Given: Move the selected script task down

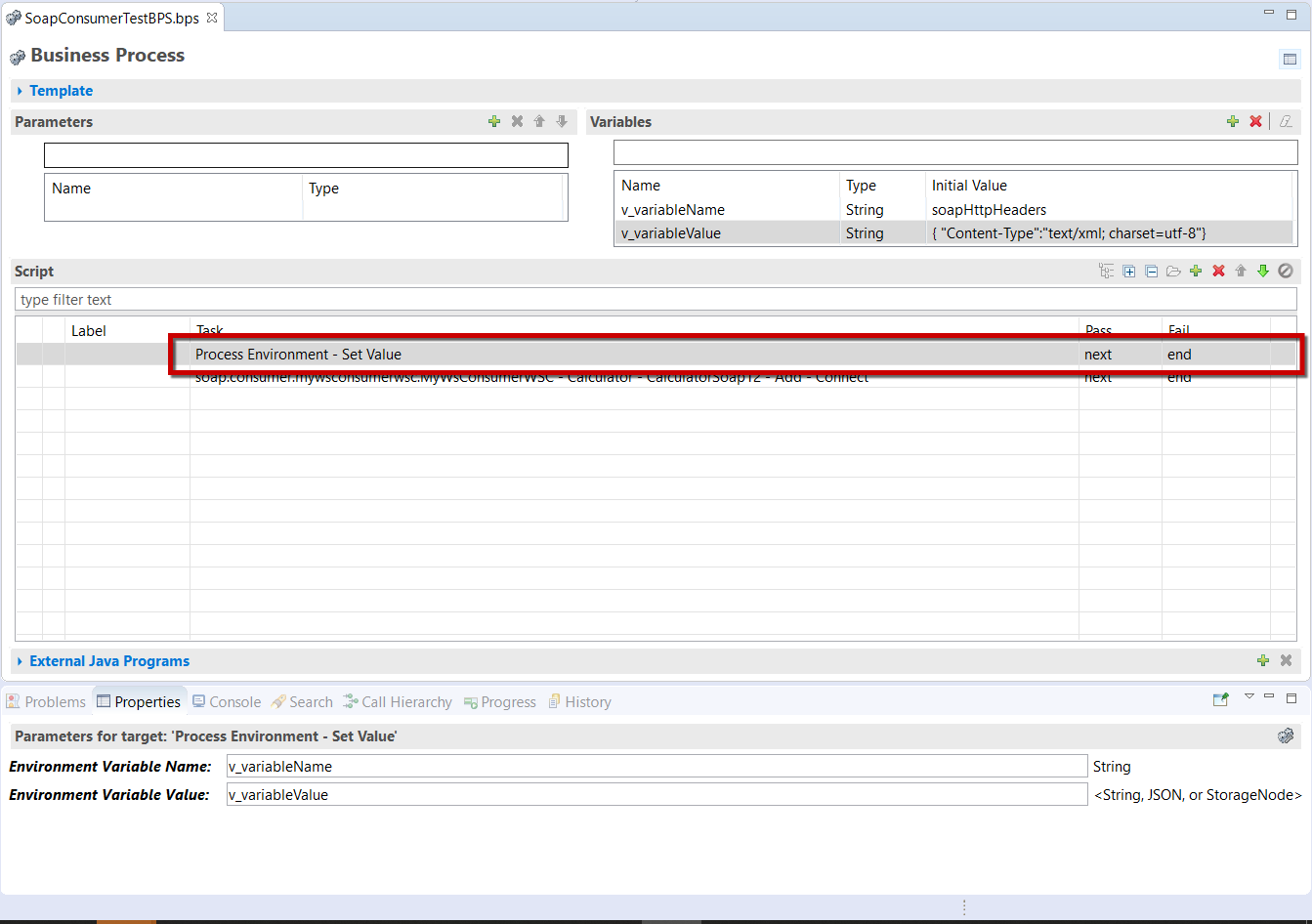Looking at the screenshot, I should point(1262,271).
